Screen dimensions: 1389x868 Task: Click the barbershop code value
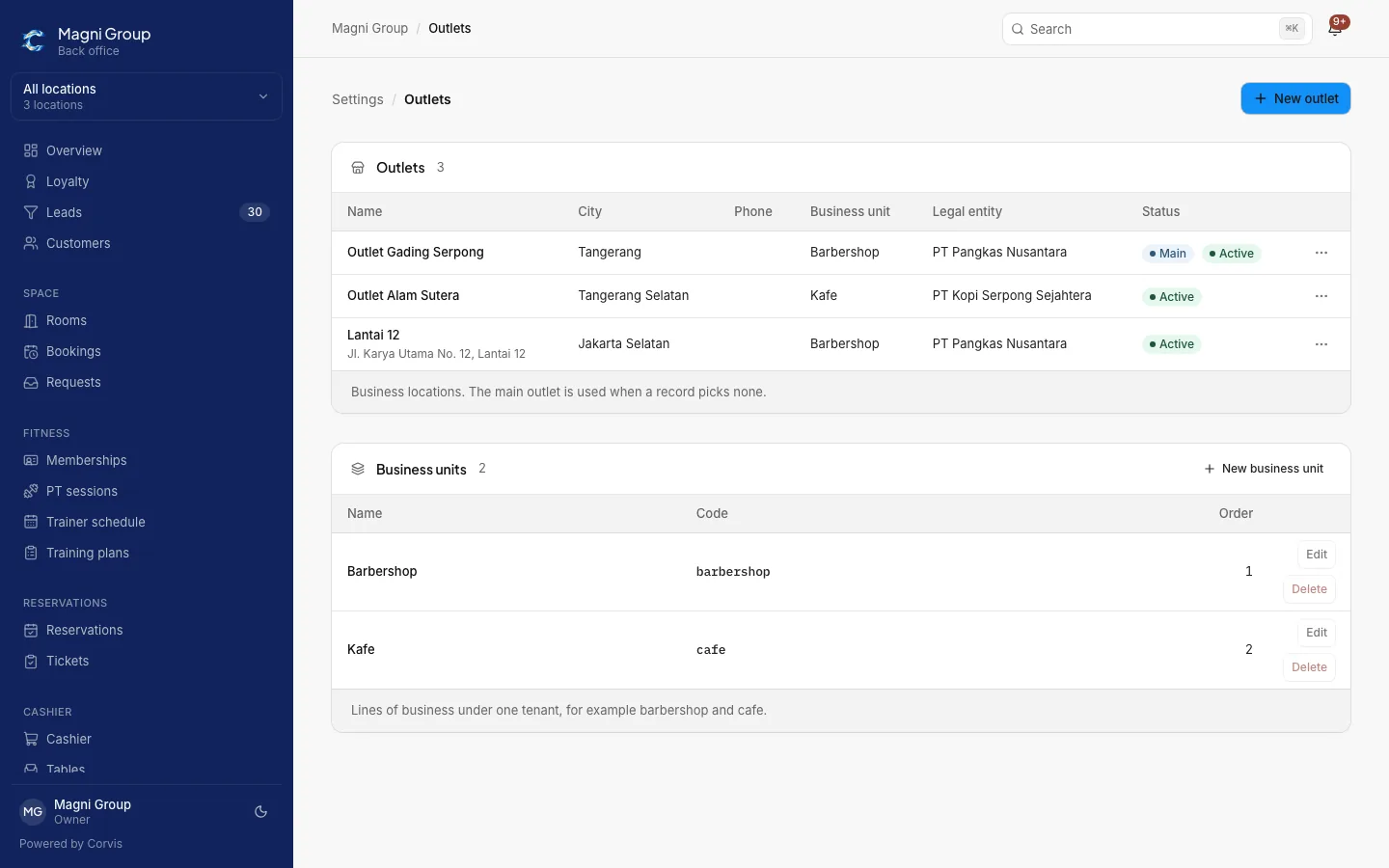733,572
